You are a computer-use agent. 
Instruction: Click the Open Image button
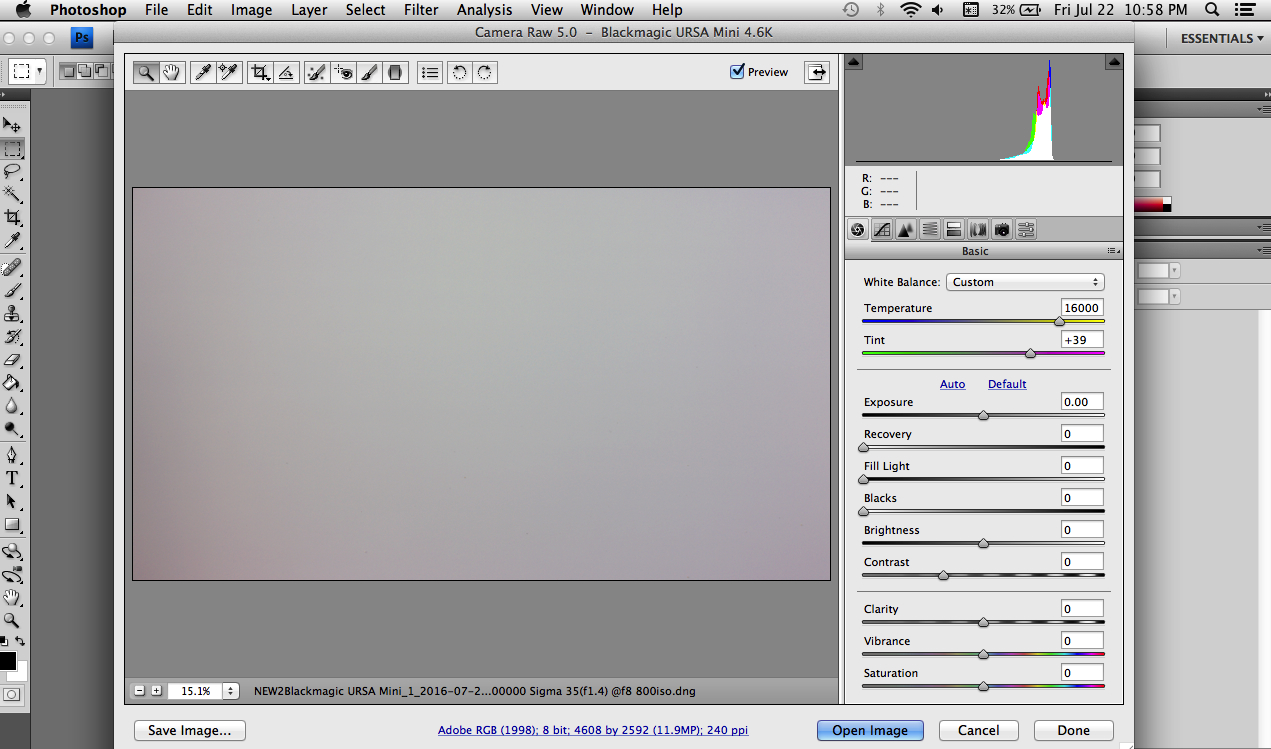pos(870,730)
